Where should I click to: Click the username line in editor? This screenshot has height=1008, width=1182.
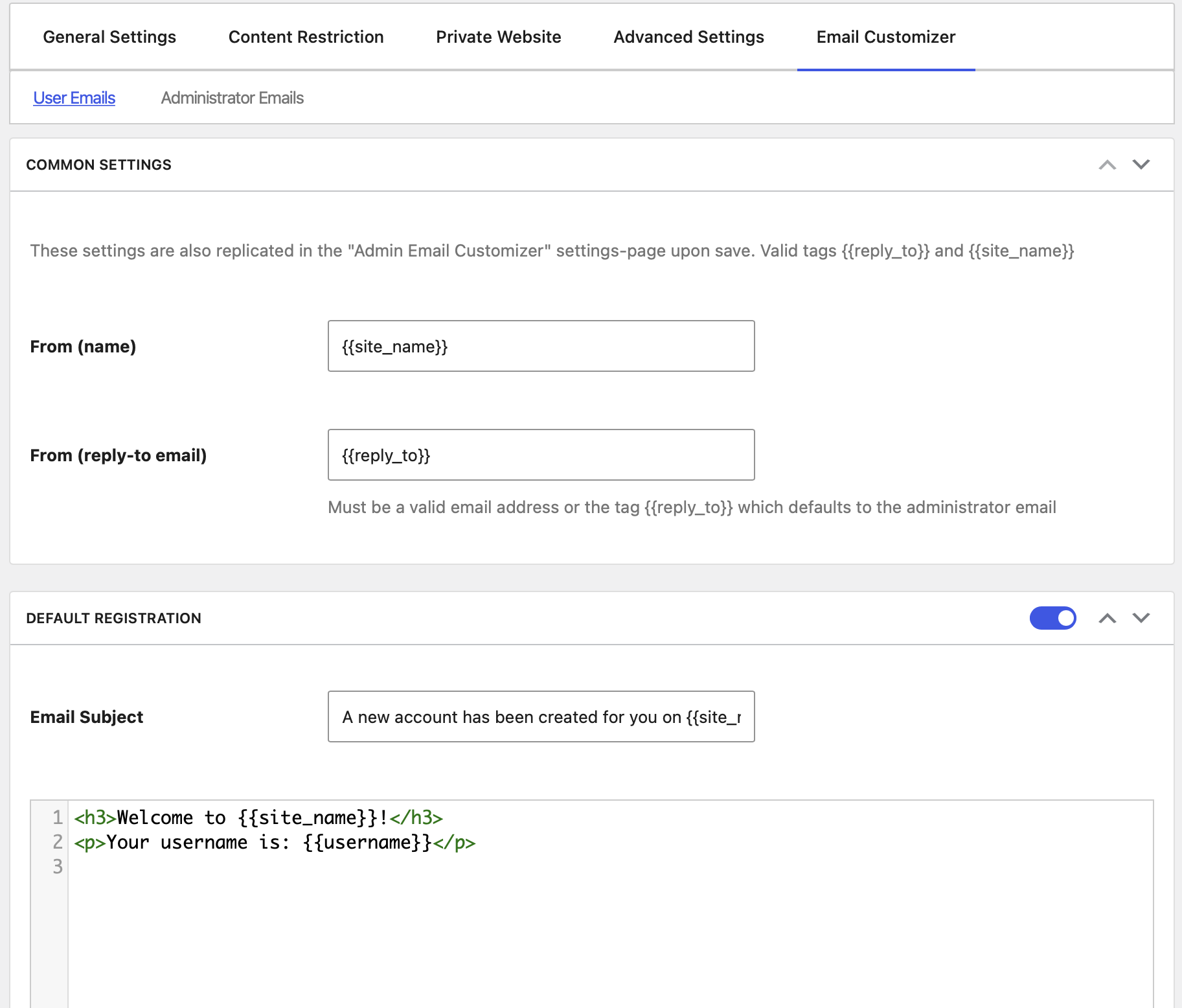click(x=275, y=842)
